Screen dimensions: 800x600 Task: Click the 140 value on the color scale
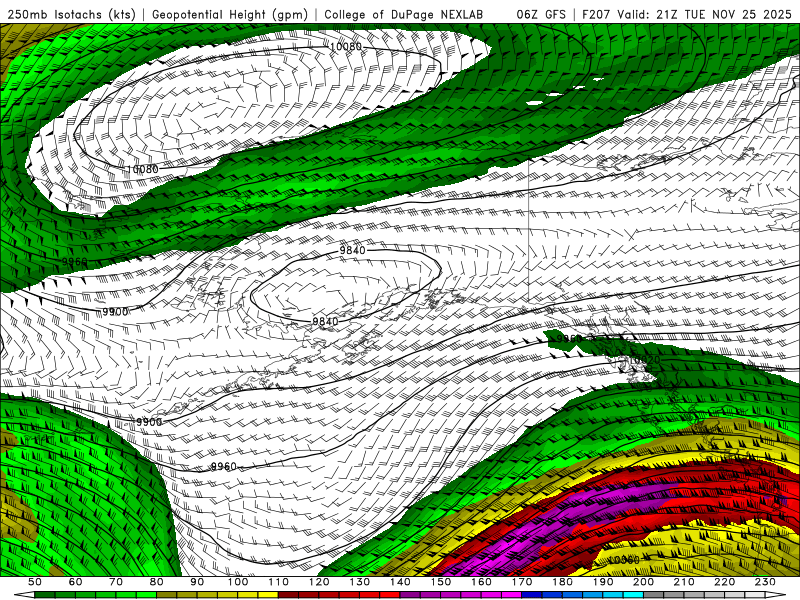pos(400,582)
